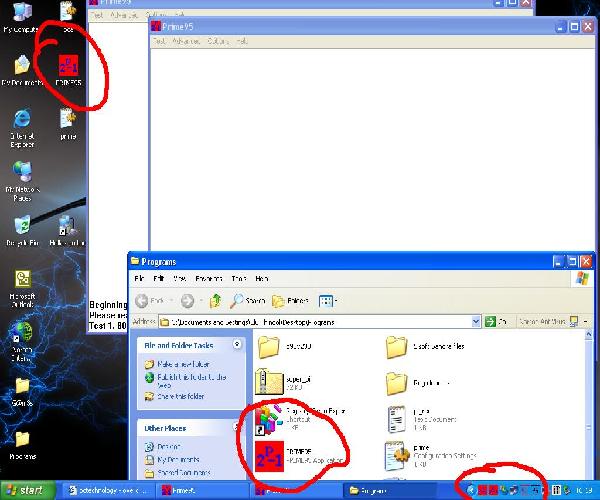Select the prime Configuration Settings file
This screenshot has width=600, height=500.
point(396,456)
